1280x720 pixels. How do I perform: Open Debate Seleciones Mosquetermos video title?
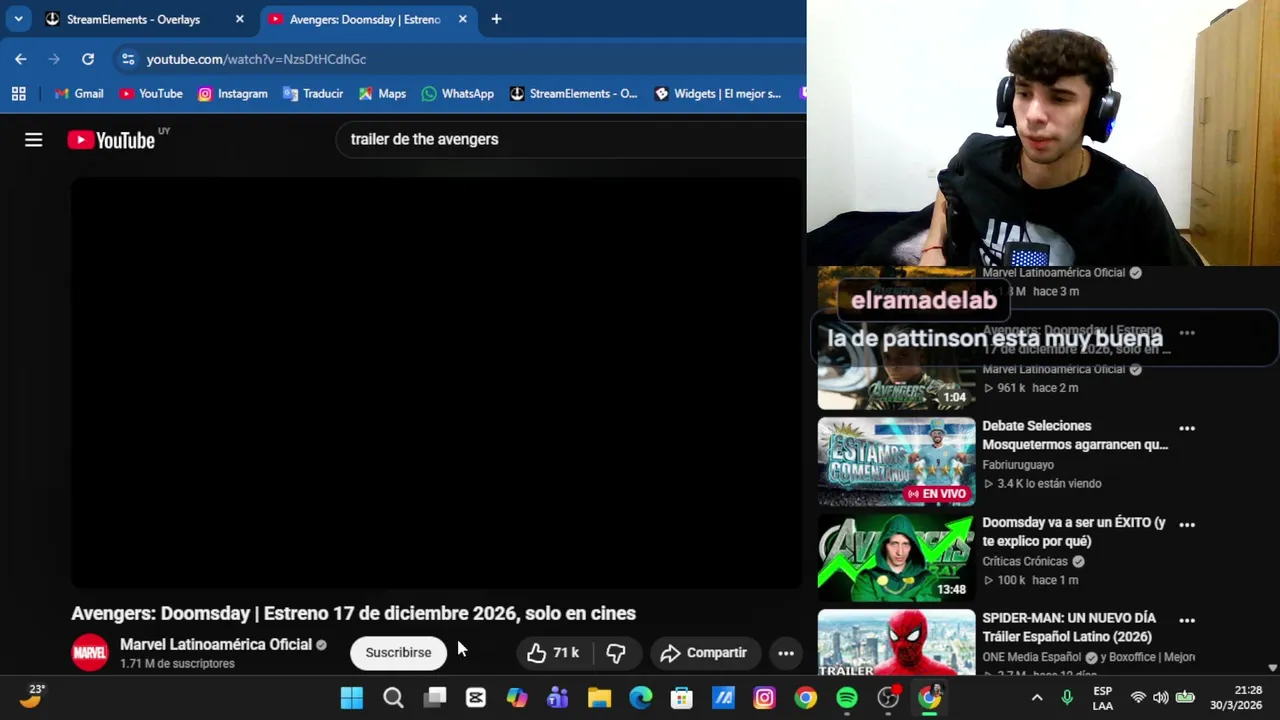1075,435
